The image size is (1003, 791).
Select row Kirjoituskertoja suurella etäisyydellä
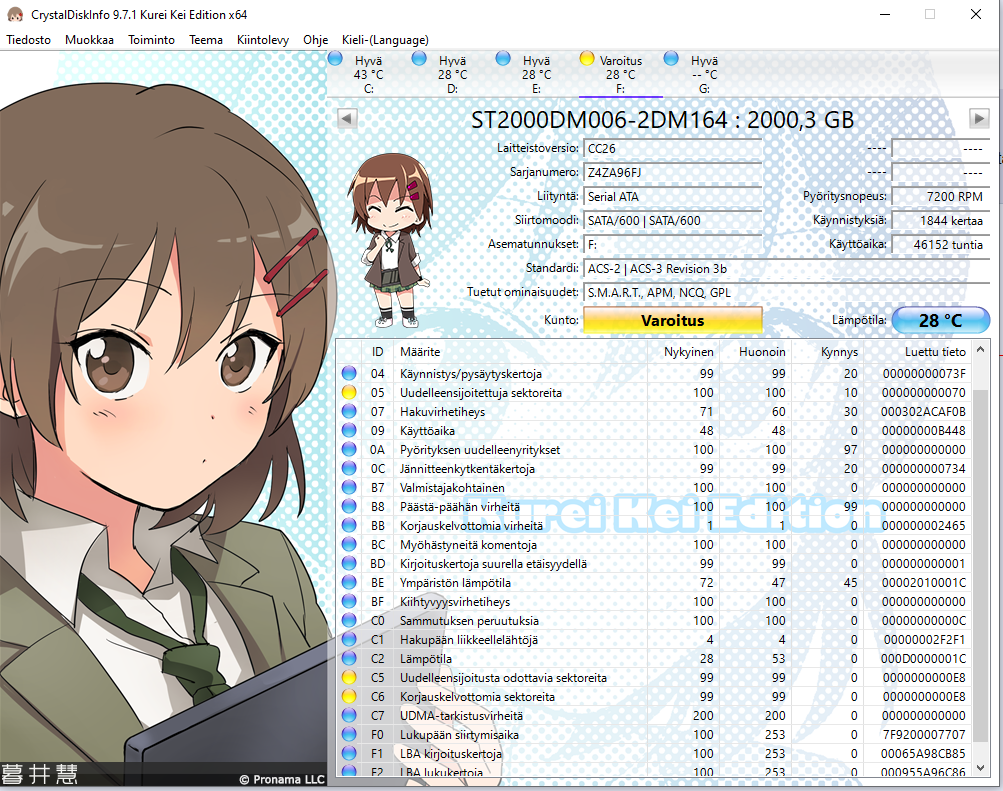[x=654, y=563]
